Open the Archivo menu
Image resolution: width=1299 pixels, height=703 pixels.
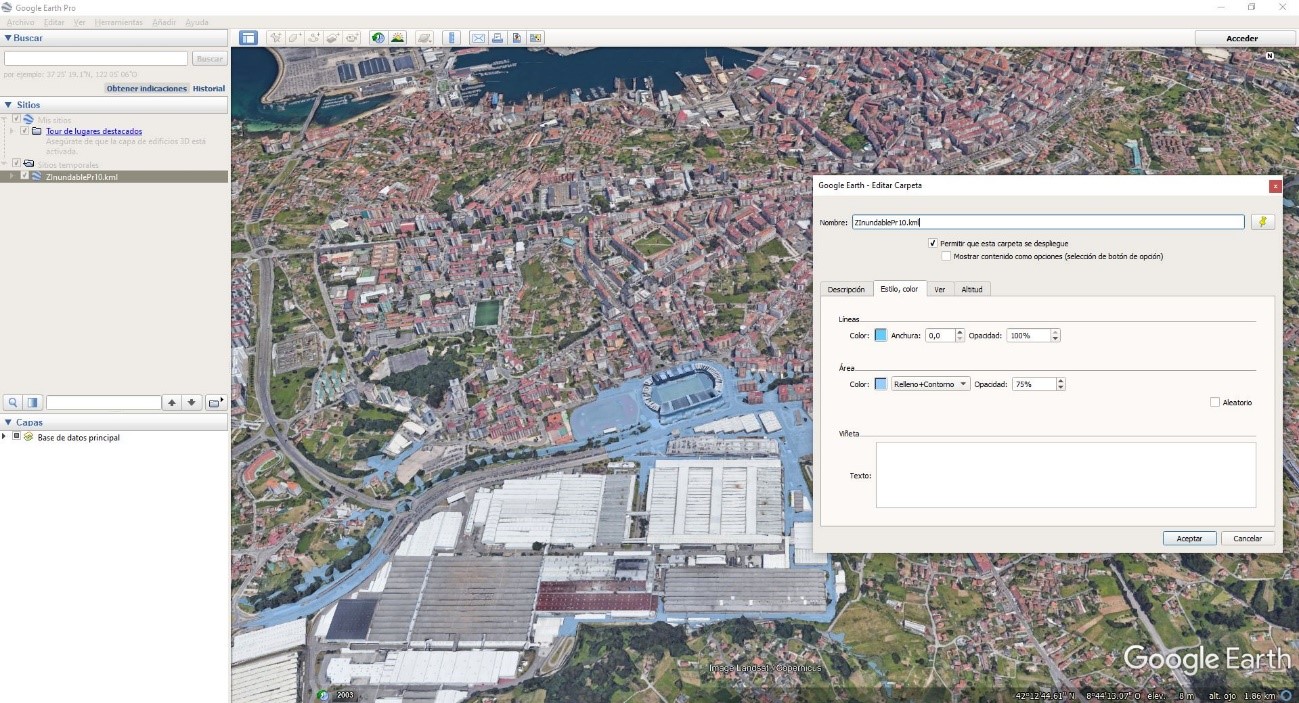point(20,22)
